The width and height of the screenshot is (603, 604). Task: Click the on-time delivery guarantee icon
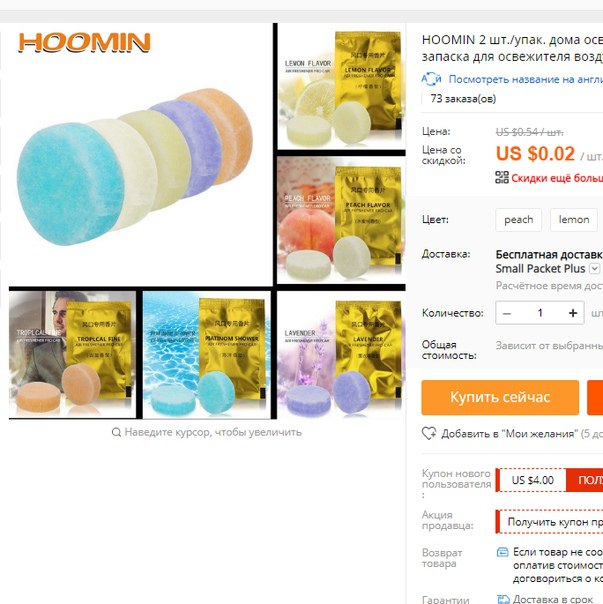point(503,599)
